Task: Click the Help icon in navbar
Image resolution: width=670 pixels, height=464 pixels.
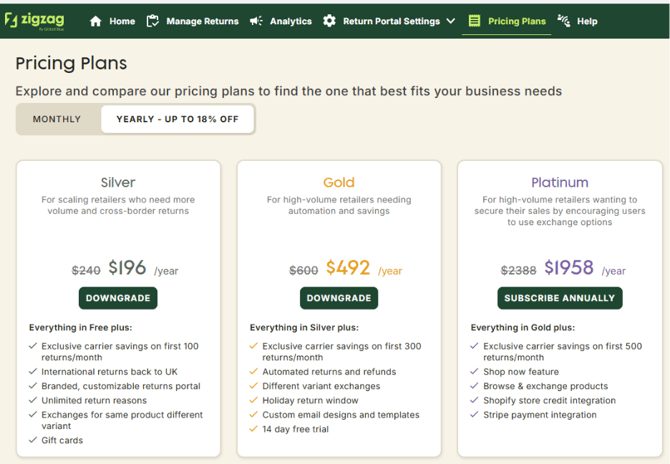Action: point(564,21)
